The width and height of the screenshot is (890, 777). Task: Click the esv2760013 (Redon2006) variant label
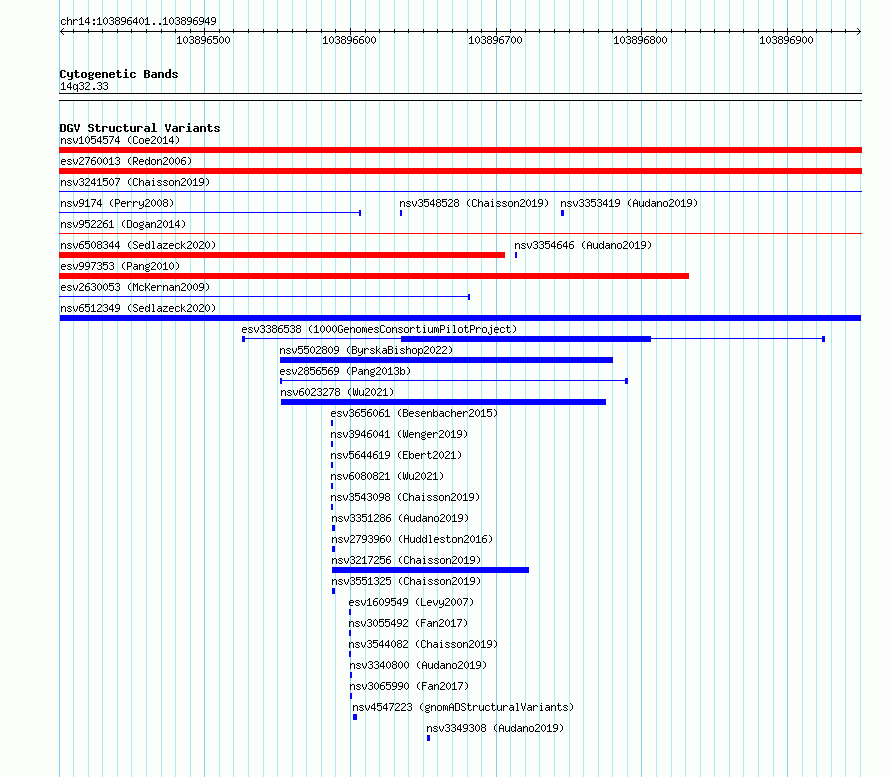tap(126, 161)
